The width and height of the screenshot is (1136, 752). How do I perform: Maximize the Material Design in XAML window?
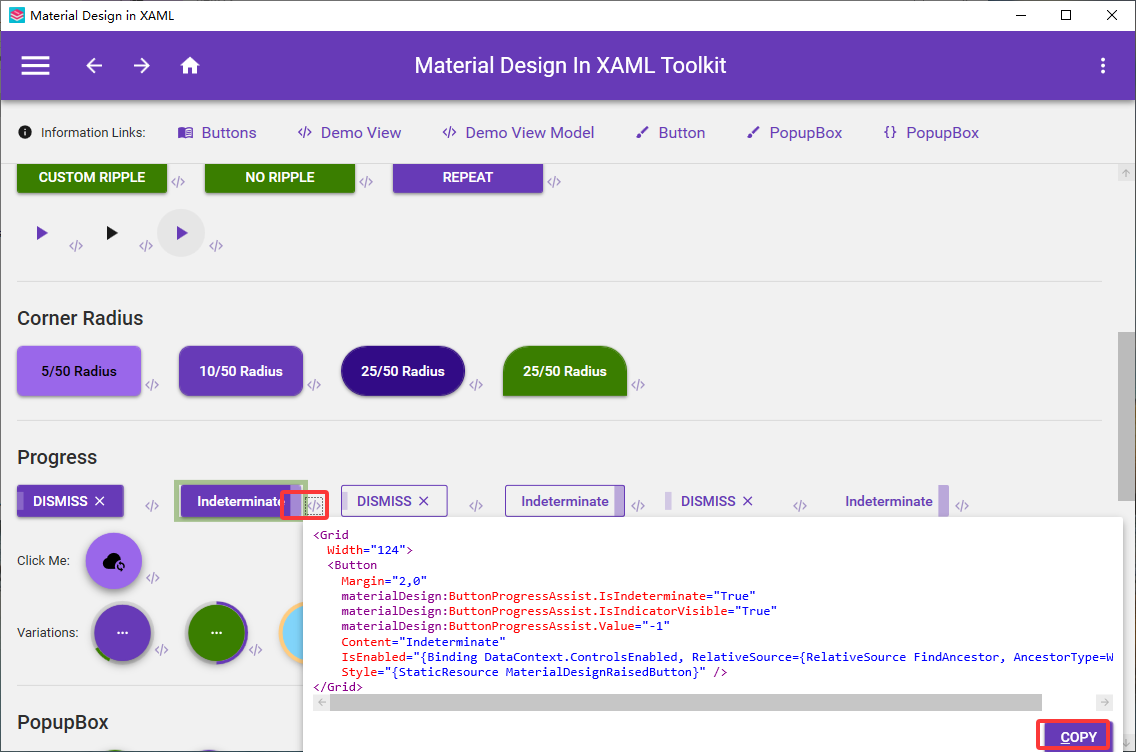click(x=1066, y=15)
